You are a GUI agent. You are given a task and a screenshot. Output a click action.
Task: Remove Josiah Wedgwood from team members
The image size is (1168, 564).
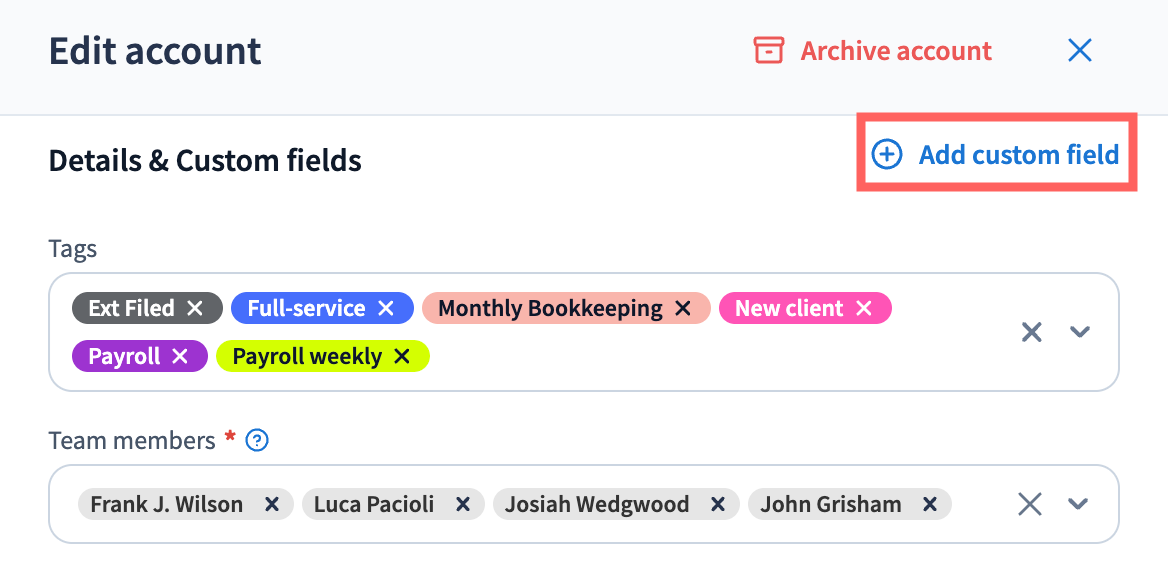[717, 504]
